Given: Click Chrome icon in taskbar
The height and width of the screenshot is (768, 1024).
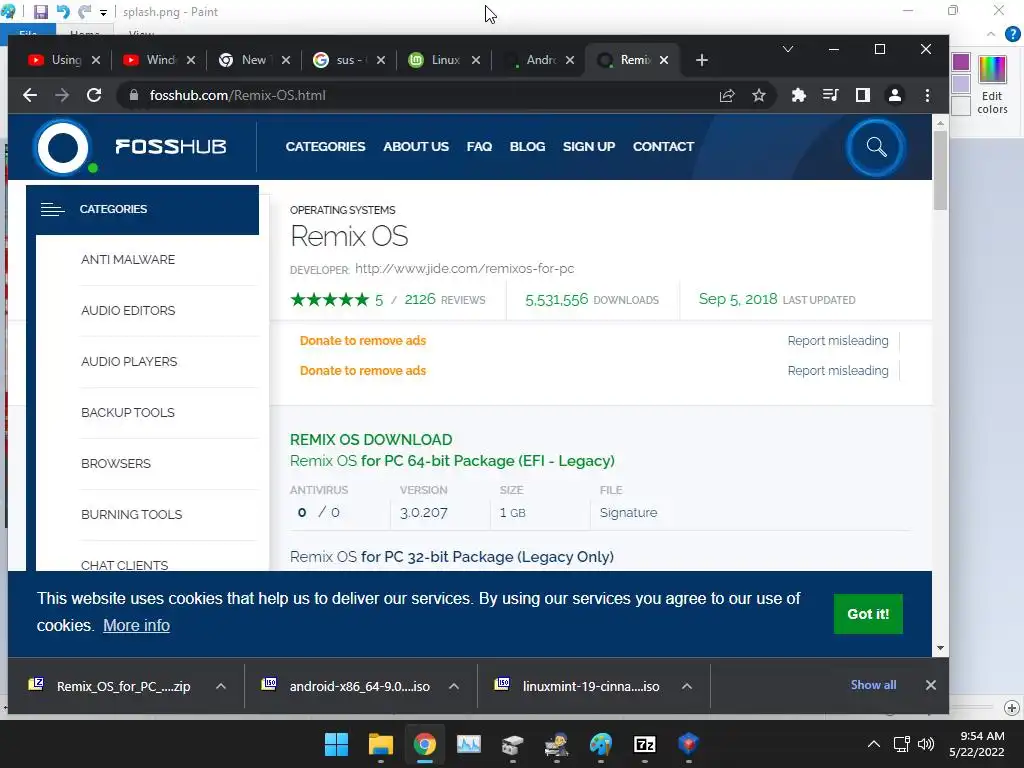Looking at the screenshot, I should coord(424,744).
